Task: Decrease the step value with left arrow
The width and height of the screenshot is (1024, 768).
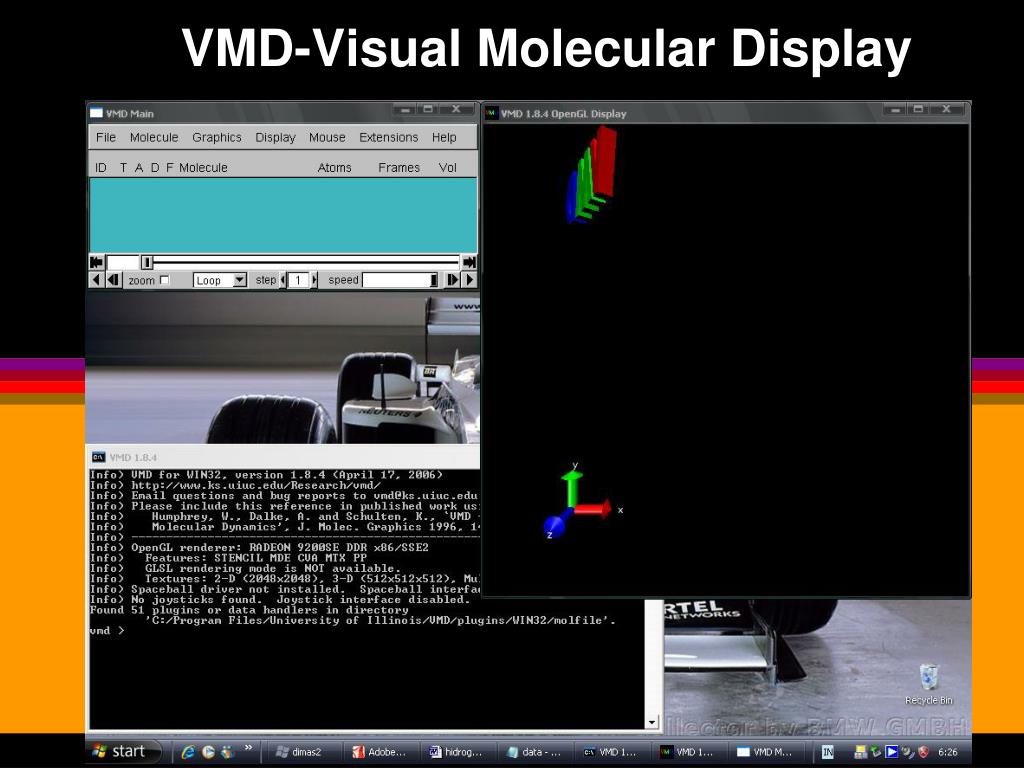Action: pyautogui.click(x=283, y=280)
